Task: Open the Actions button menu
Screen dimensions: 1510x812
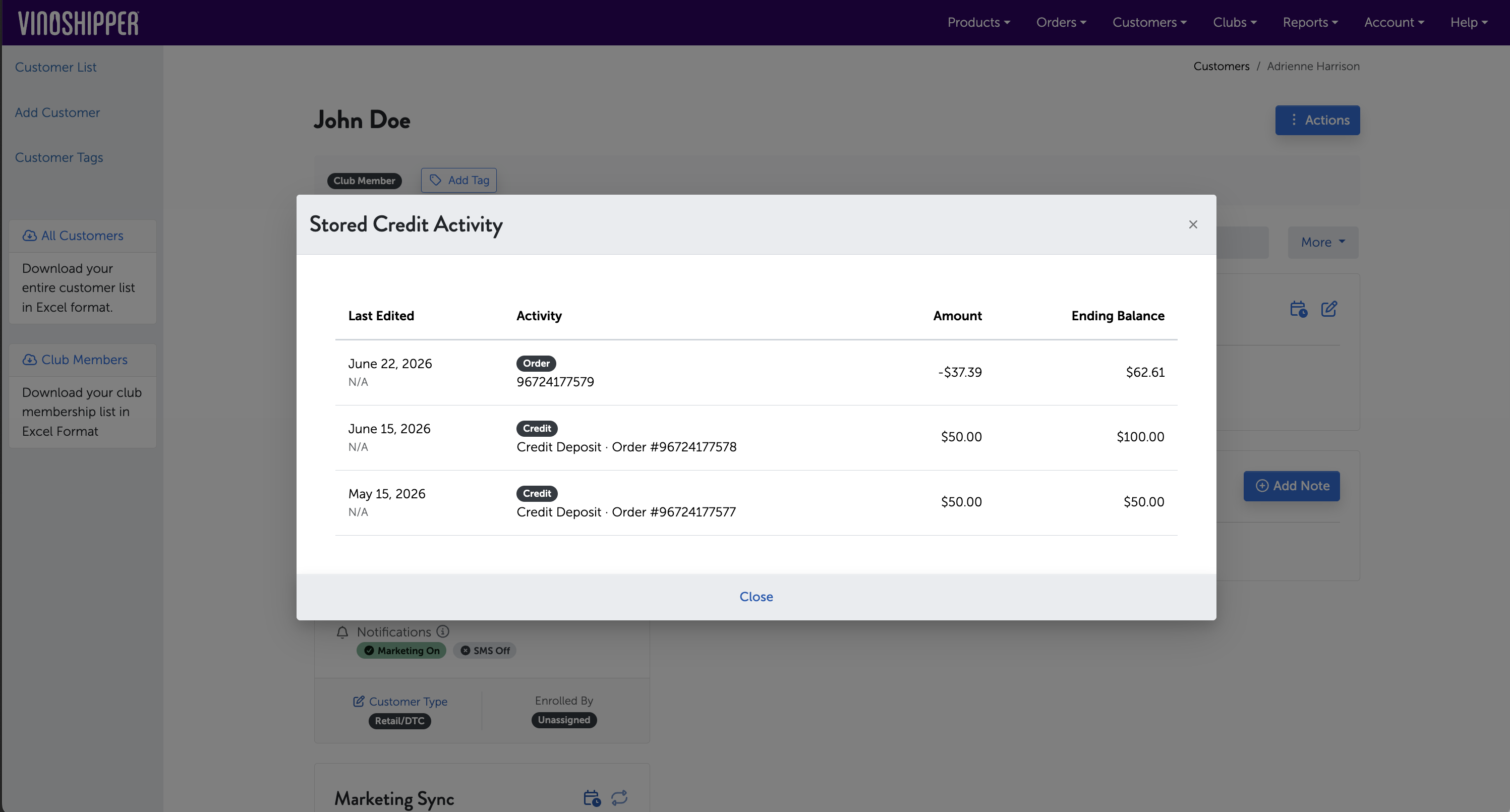Action: click(1317, 120)
